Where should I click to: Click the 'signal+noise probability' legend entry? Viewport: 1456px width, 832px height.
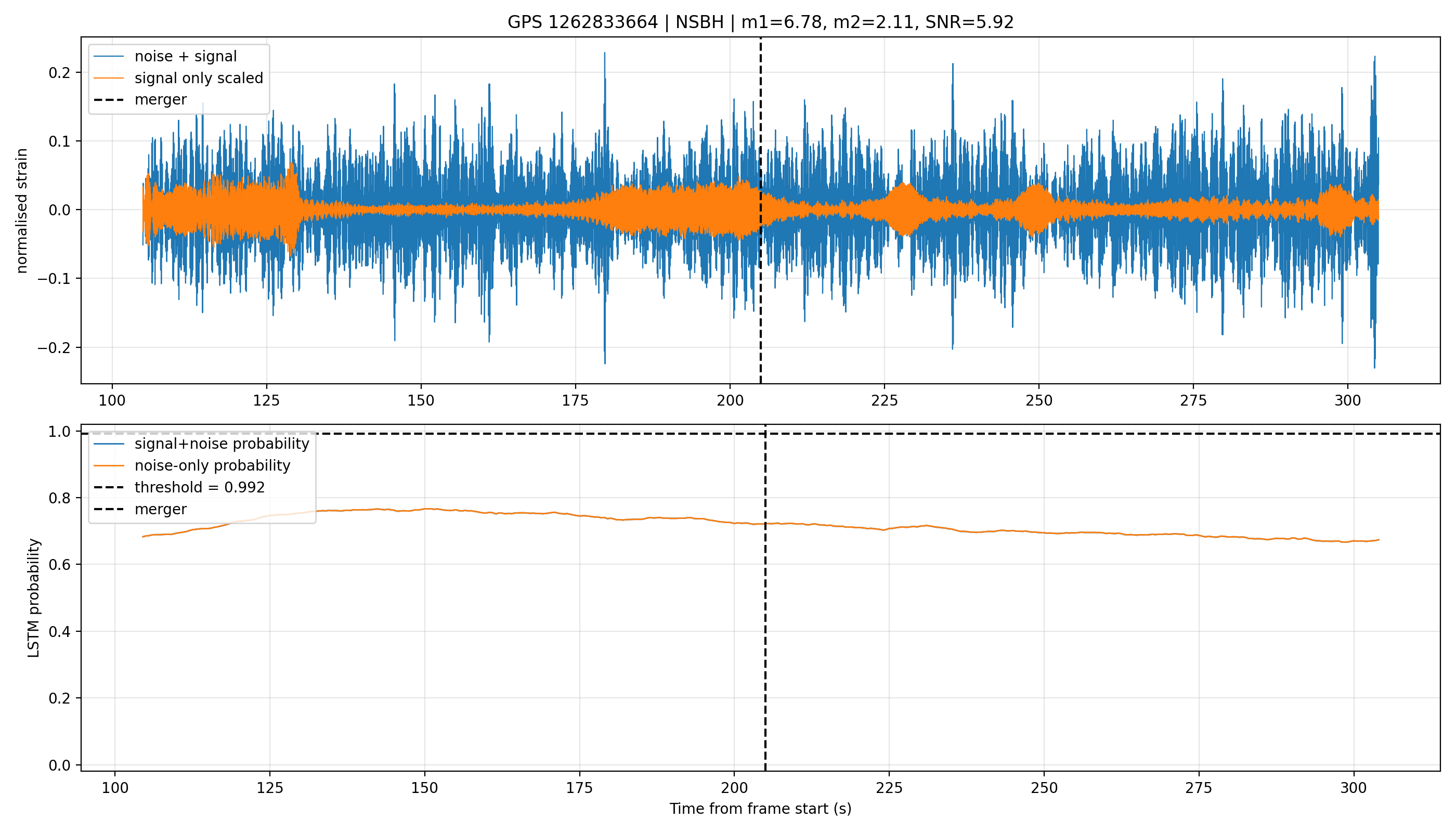[x=201, y=444]
